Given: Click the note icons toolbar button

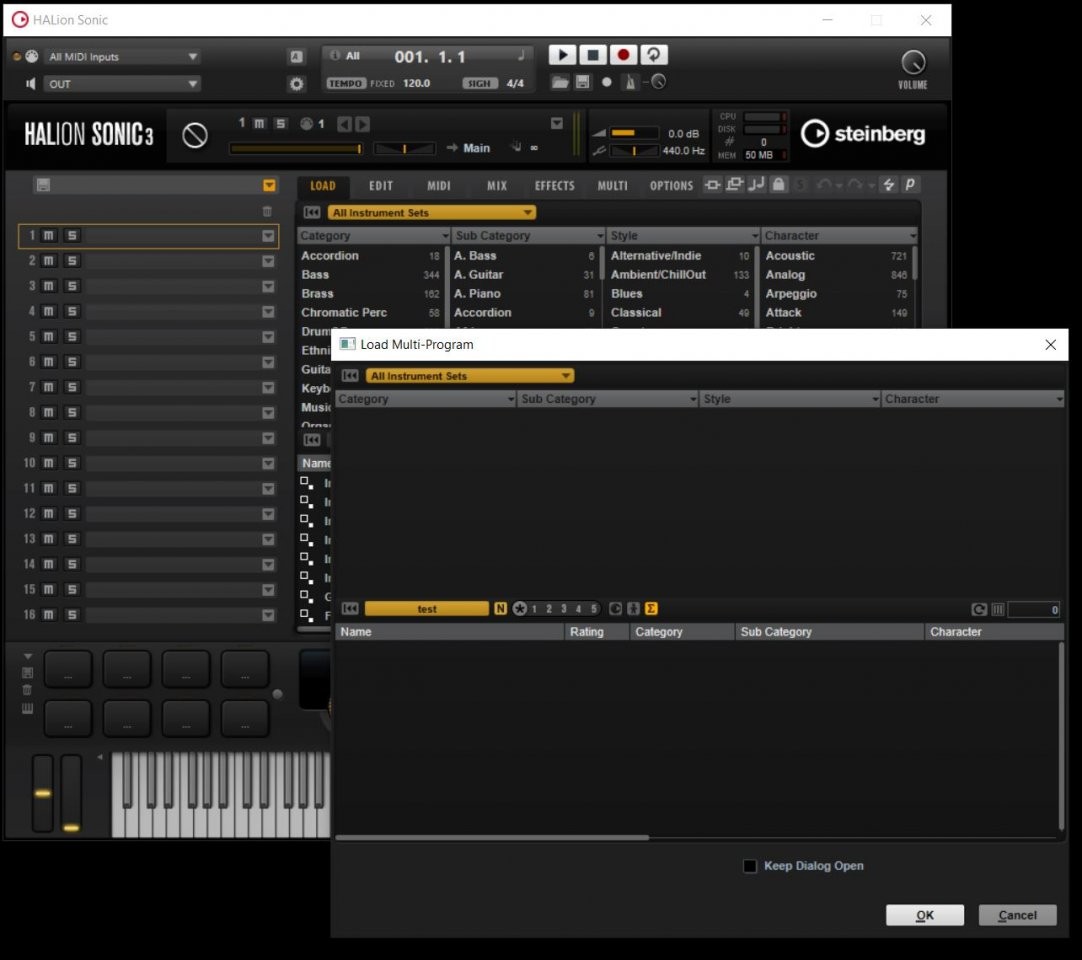Looking at the screenshot, I should point(756,184).
